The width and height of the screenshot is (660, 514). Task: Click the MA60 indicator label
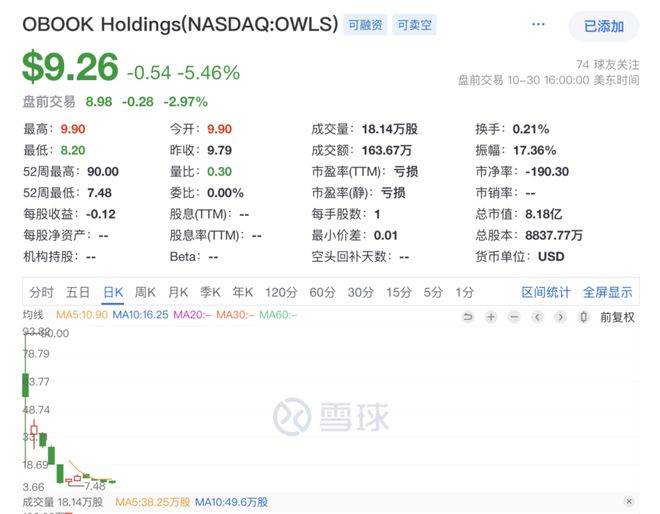278,315
